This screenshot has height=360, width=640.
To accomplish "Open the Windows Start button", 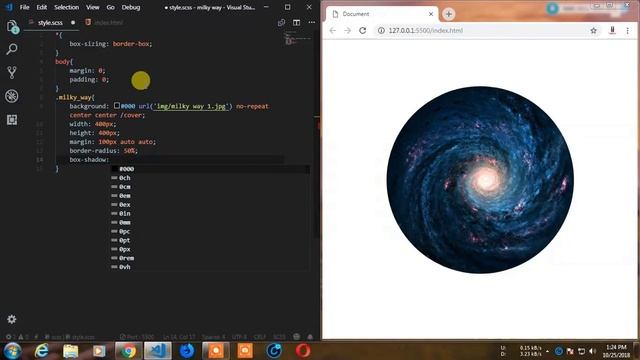I will (12, 351).
